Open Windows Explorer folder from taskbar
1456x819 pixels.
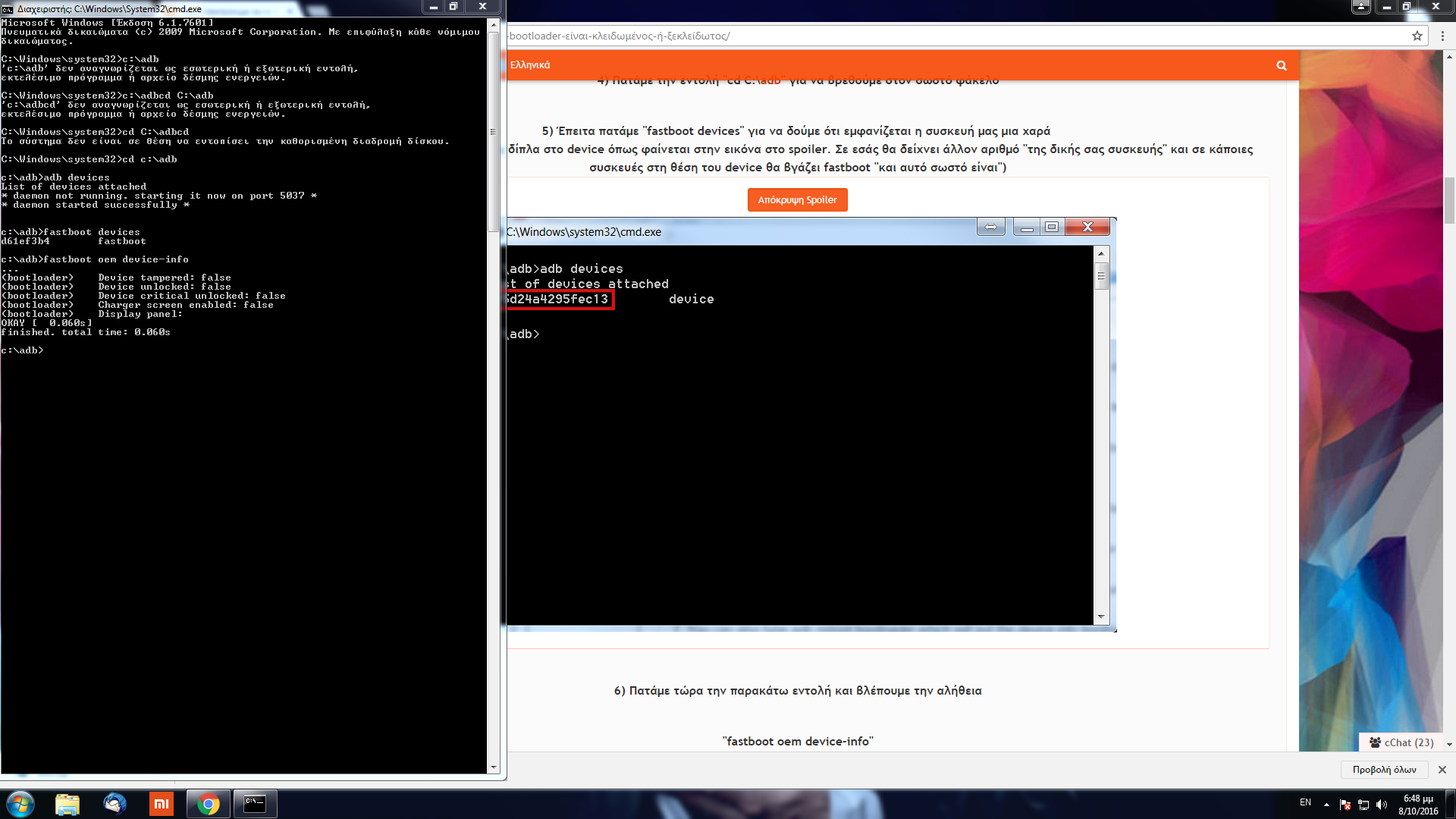67,804
